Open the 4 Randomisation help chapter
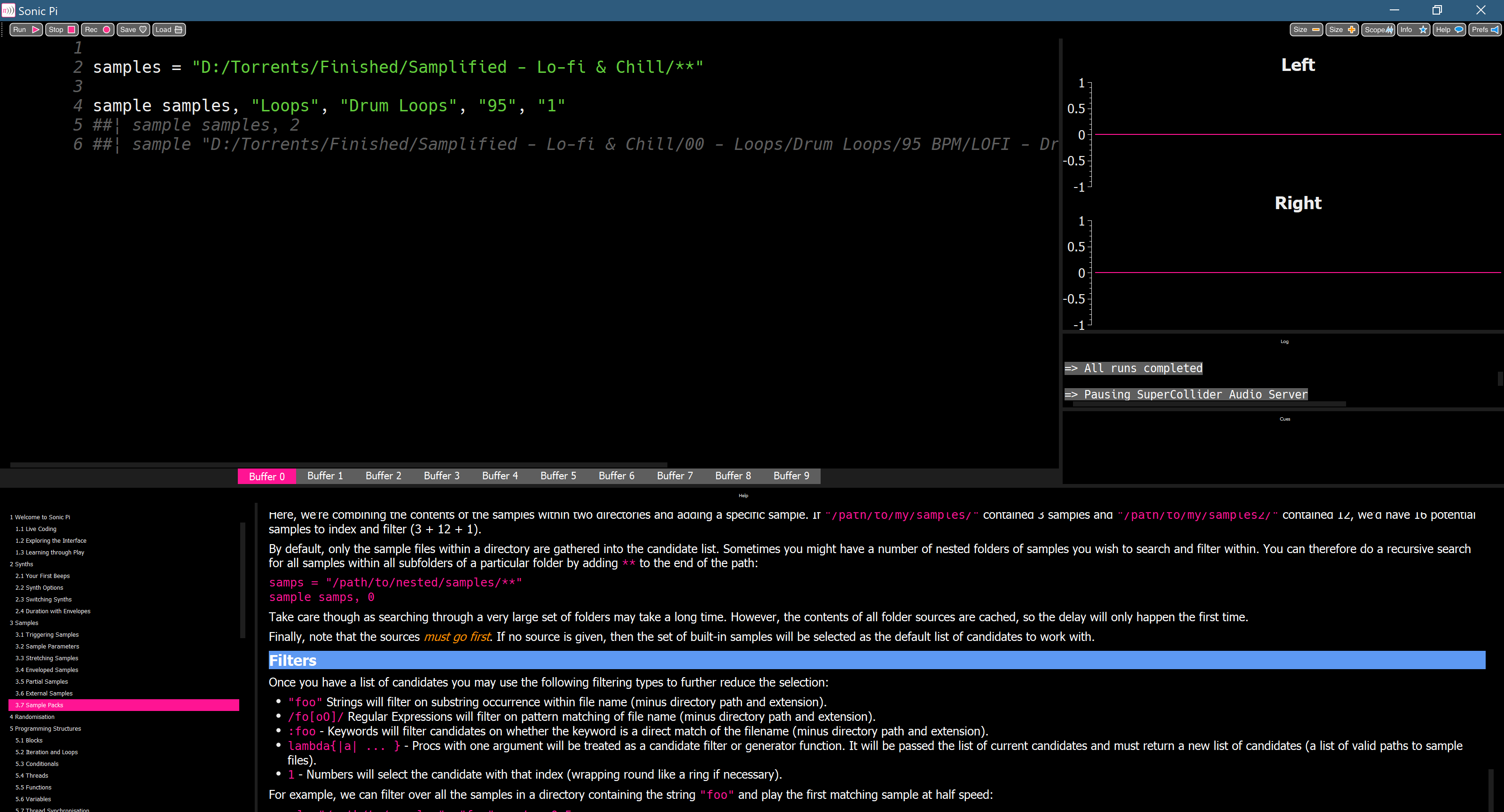Screen dimensions: 1504x812 pyautogui.click(x=32, y=717)
